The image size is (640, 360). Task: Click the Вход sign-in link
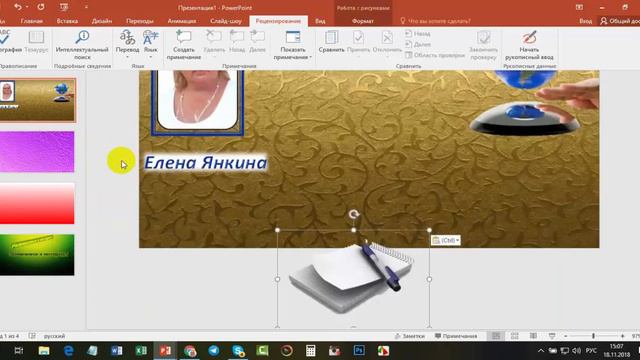(x=585, y=21)
